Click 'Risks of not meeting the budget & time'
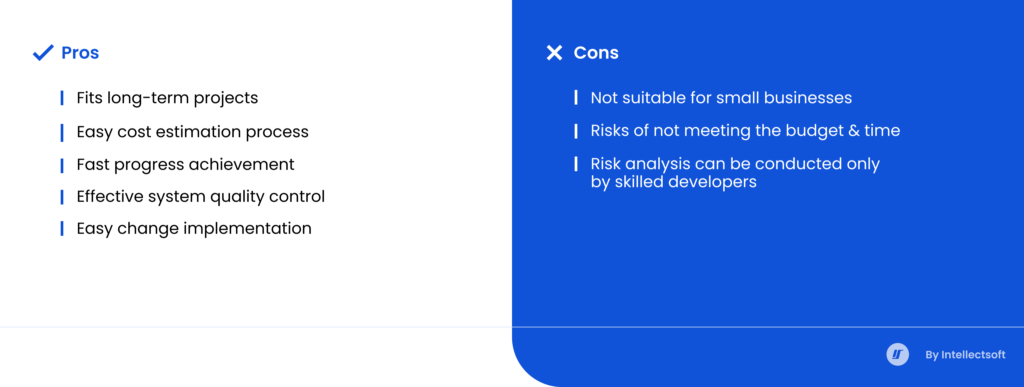The width and height of the screenshot is (1024, 387). (x=745, y=131)
